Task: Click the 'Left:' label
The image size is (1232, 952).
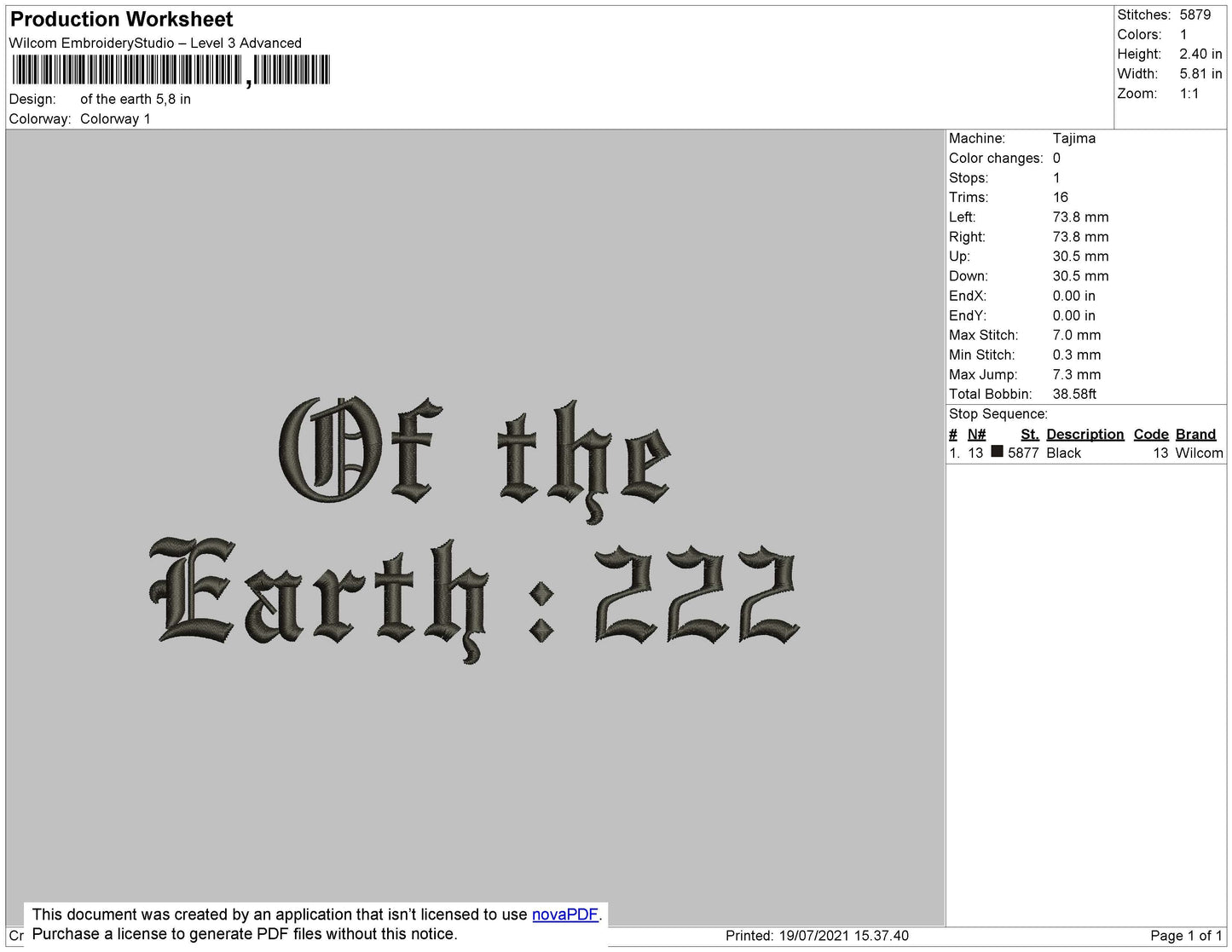Action: (x=962, y=216)
